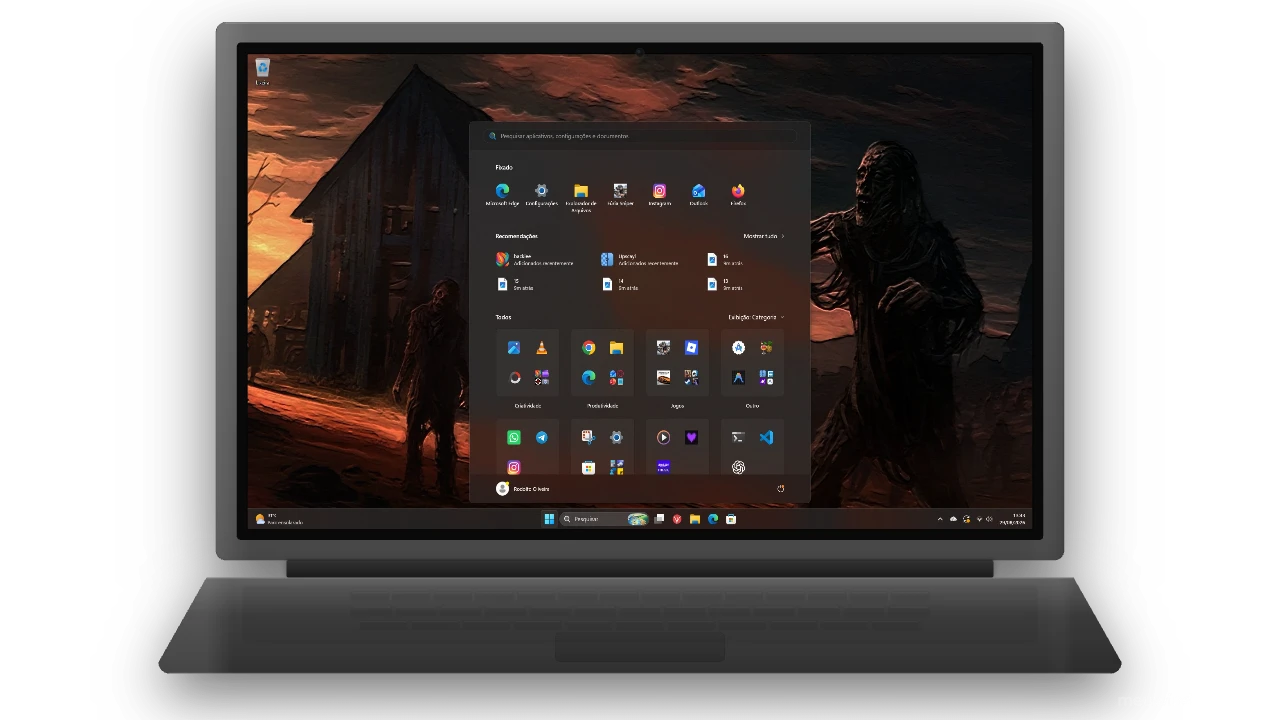This screenshot has width=1280, height=720.
Task: Launch Telegram in the social group
Action: coord(541,437)
